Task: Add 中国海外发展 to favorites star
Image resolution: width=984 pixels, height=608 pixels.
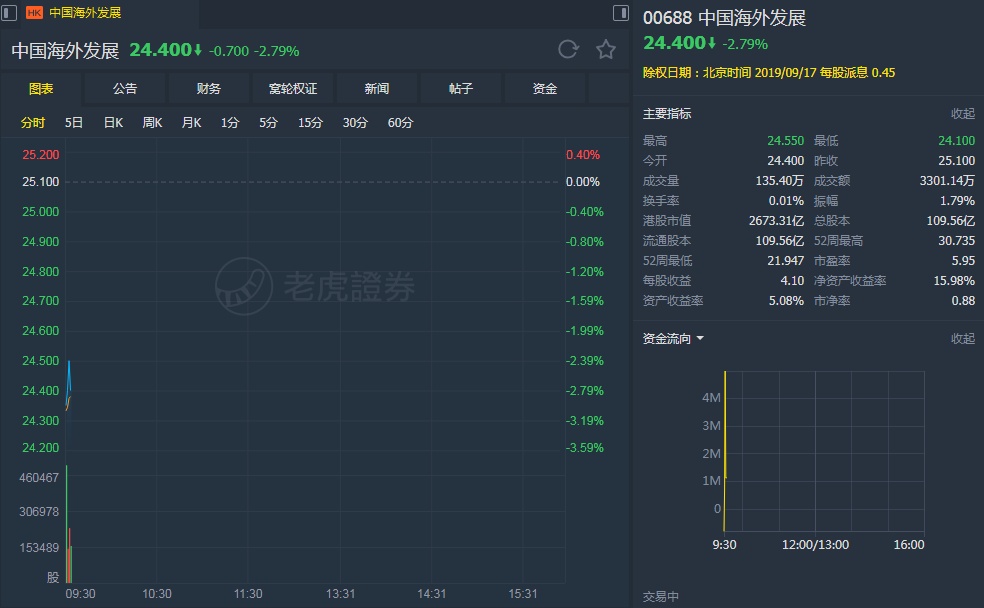Action: 606,49
